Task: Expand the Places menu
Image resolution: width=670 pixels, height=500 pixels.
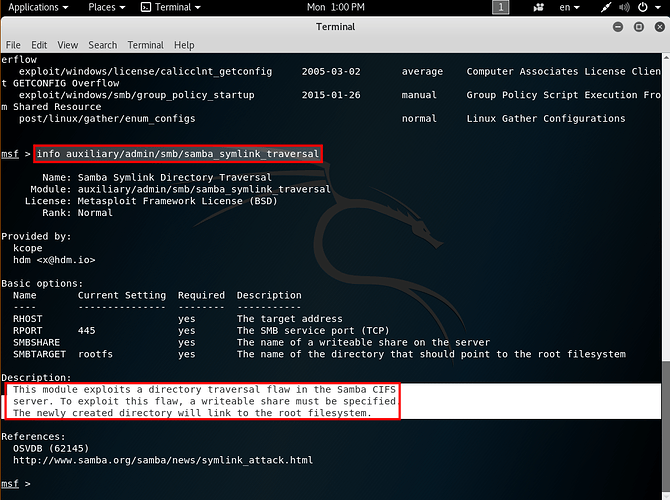Action: [x=106, y=7]
